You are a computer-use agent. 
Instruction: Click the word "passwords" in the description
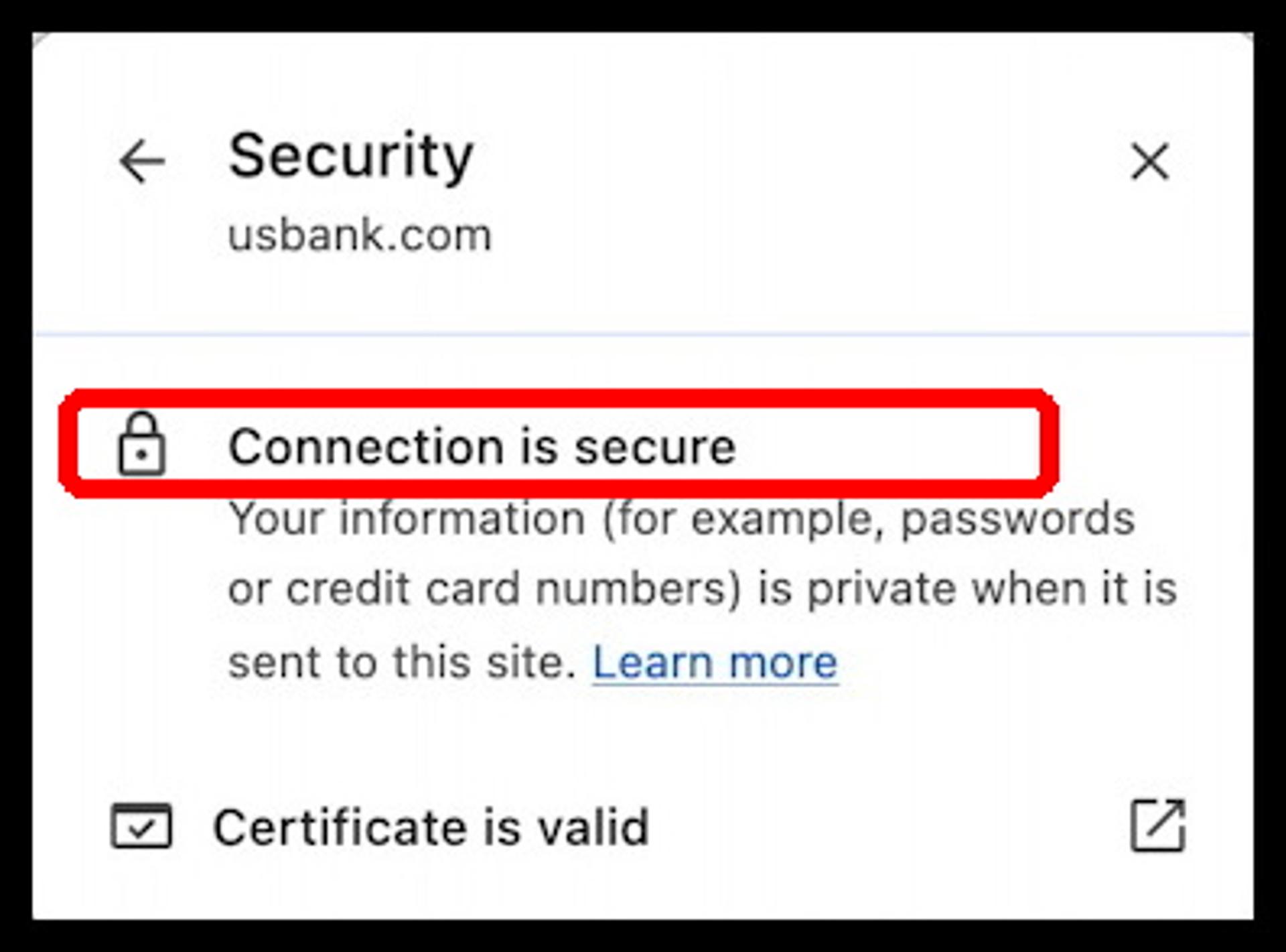1017,519
